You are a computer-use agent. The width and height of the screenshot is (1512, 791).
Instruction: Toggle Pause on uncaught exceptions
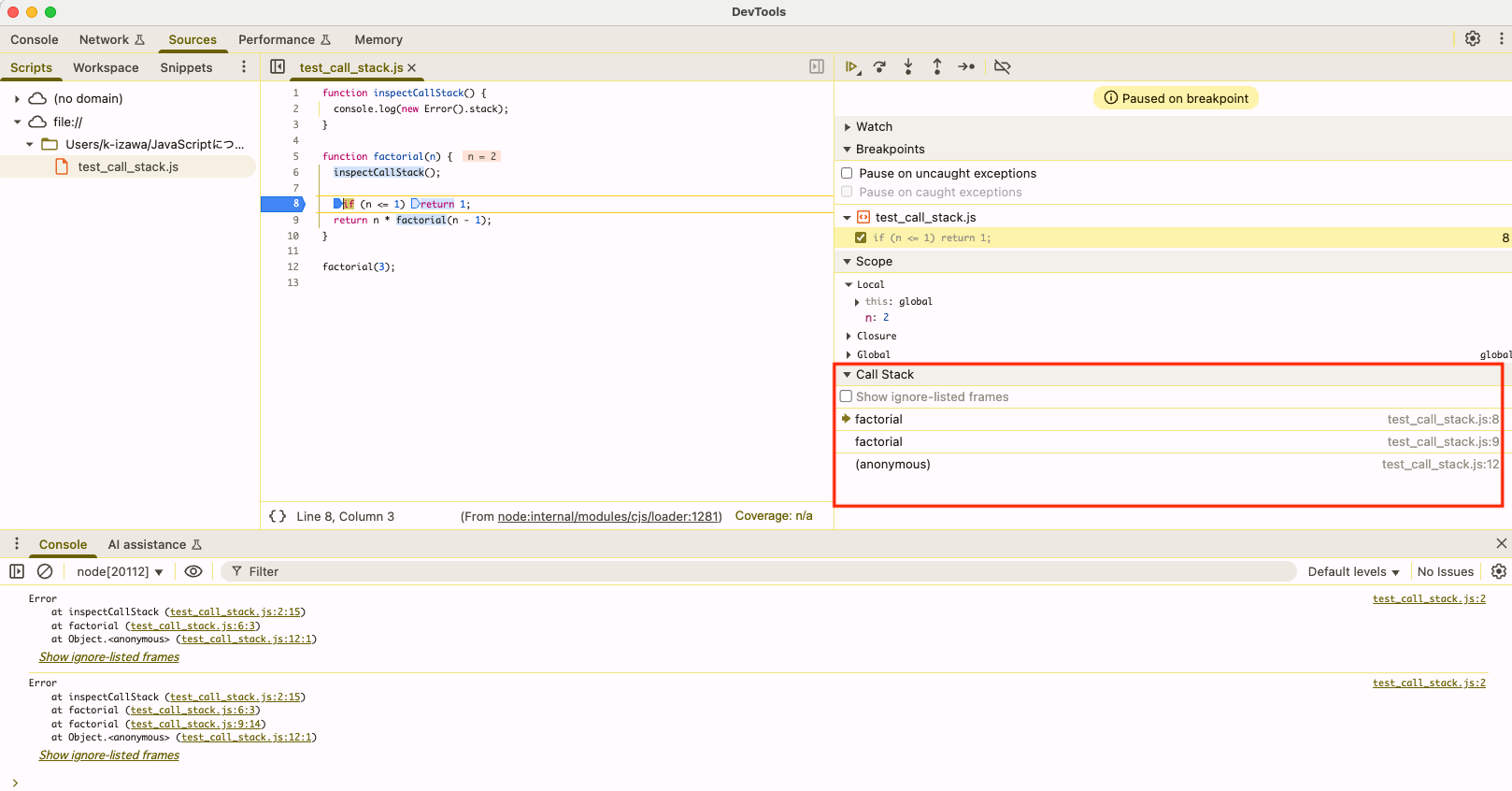tap(847, 173)
